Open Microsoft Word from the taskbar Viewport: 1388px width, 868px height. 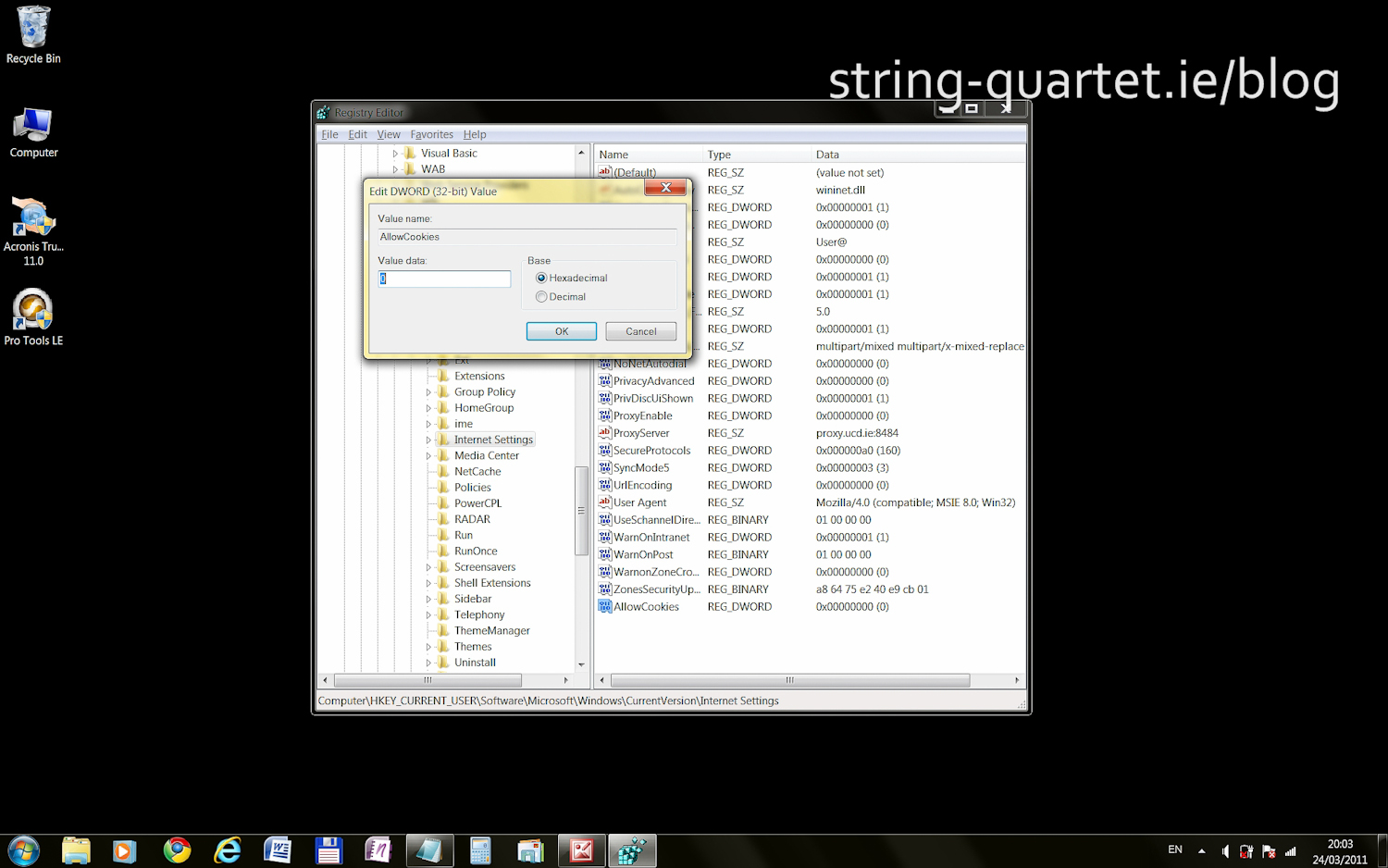tap(278, 850)
